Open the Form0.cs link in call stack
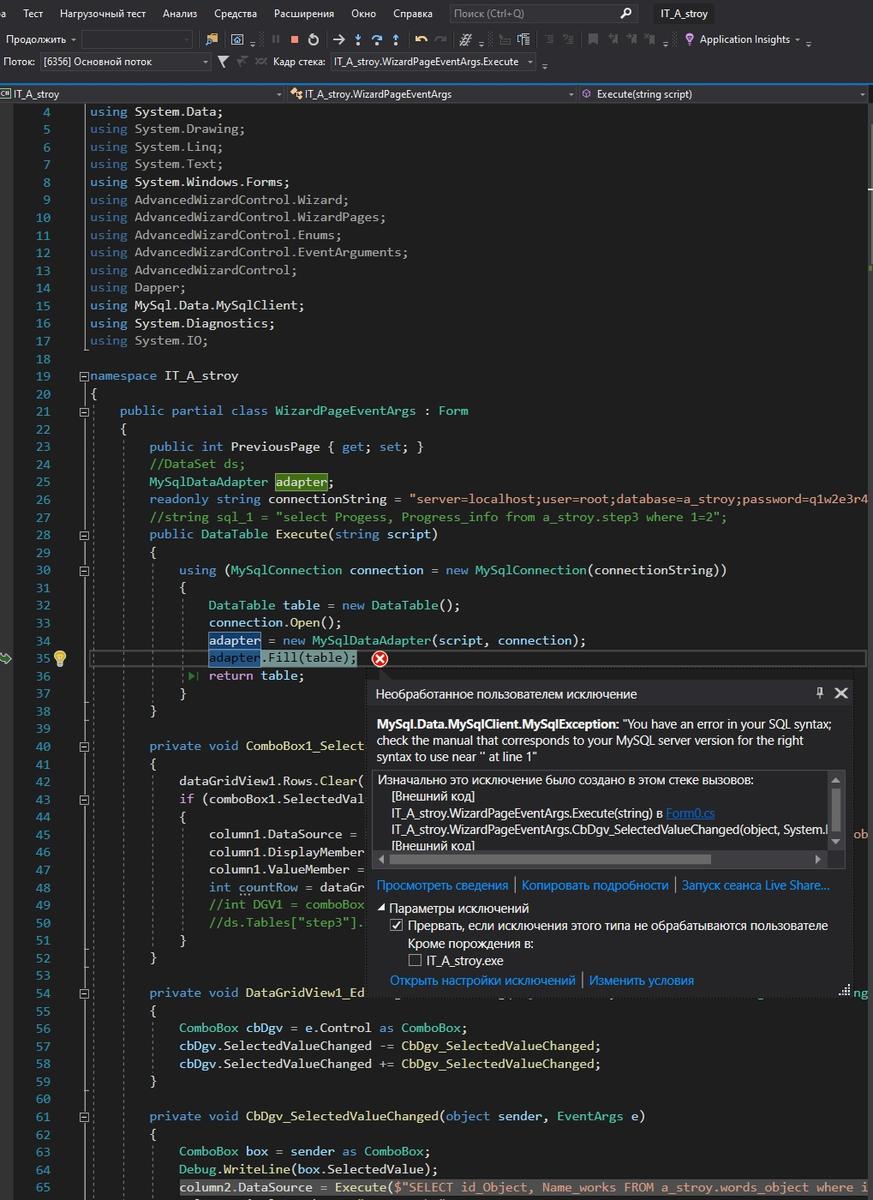The height and width of the screenshot is (1200, 873). pos(691,813)
